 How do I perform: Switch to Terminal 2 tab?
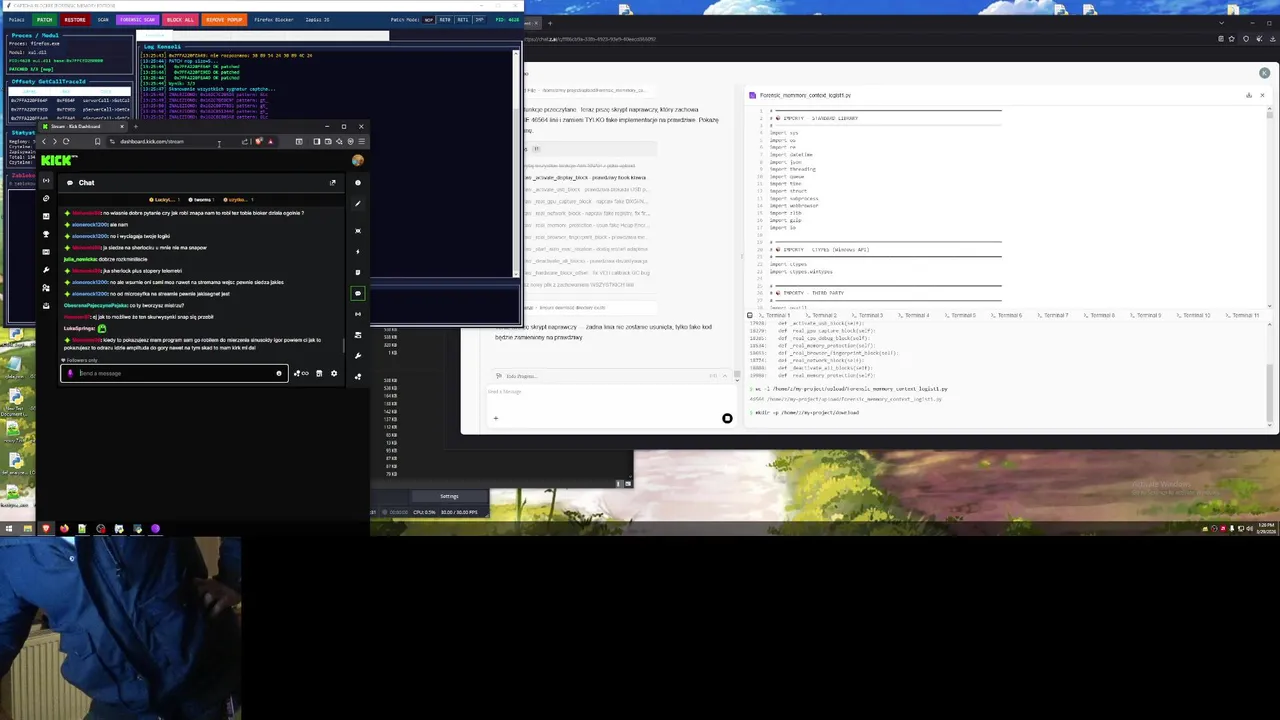click(x=821, y=315)
